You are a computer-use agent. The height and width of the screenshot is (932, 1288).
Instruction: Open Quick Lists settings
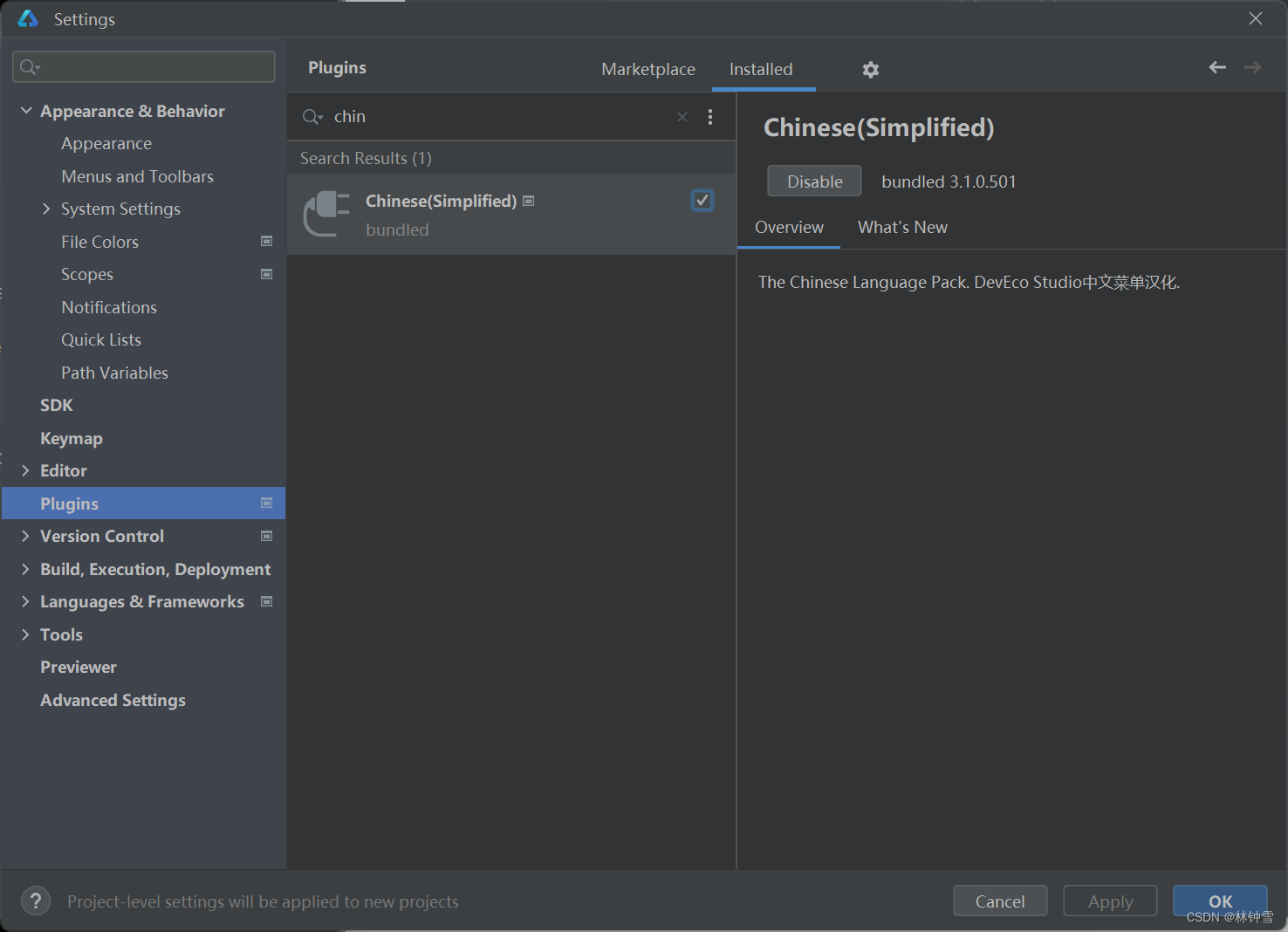click(101, 339)
